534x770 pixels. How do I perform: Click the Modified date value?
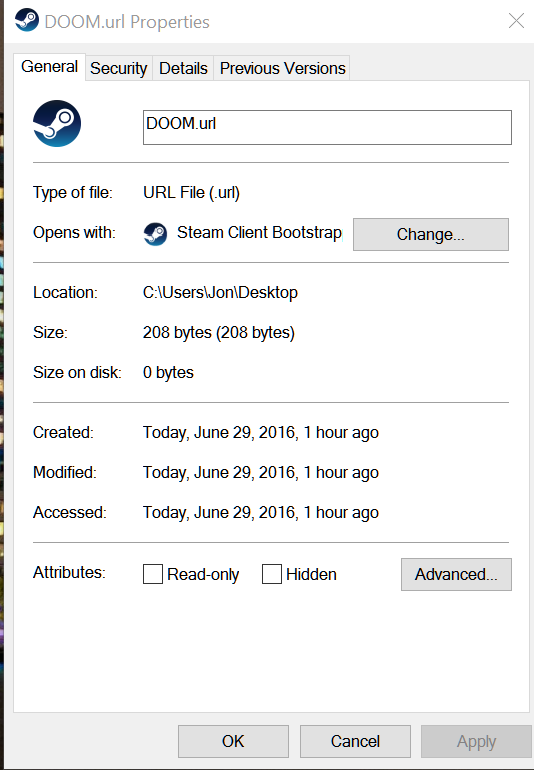click(261, 473)
